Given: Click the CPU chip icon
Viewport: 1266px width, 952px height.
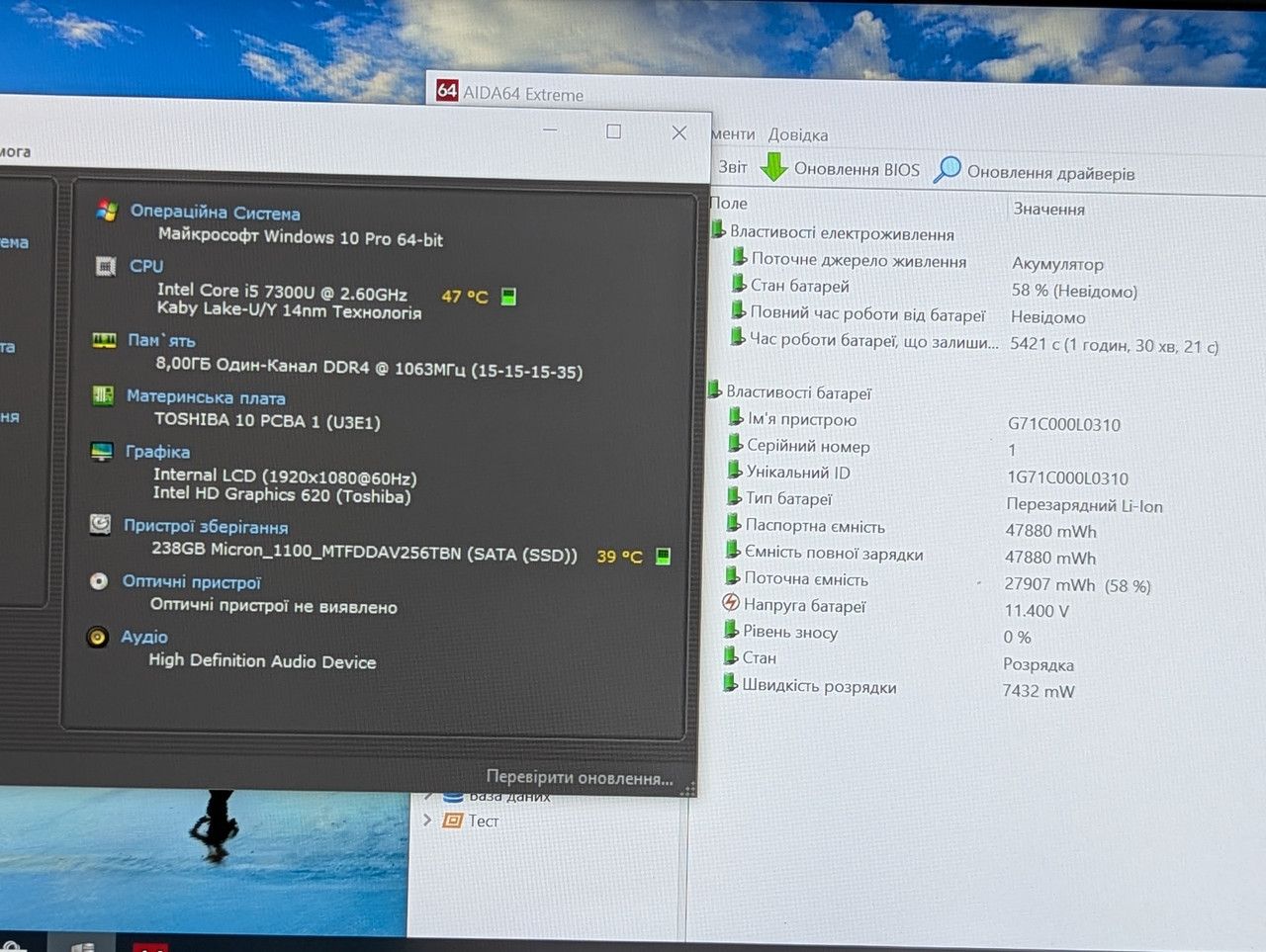Looking at the screenshot, I should [106, 265].
